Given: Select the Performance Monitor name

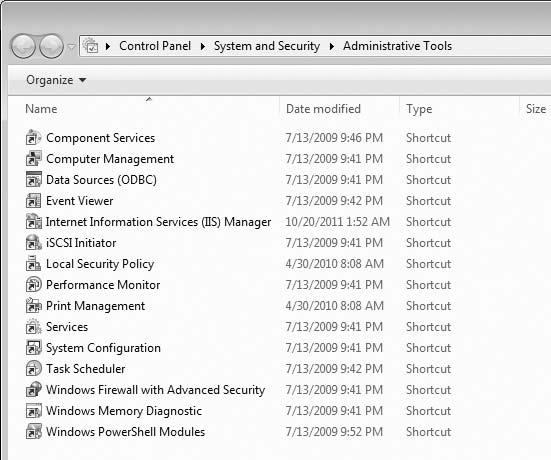Looking at the screenshot, I should pyautogui.click(x=103, y=285).
